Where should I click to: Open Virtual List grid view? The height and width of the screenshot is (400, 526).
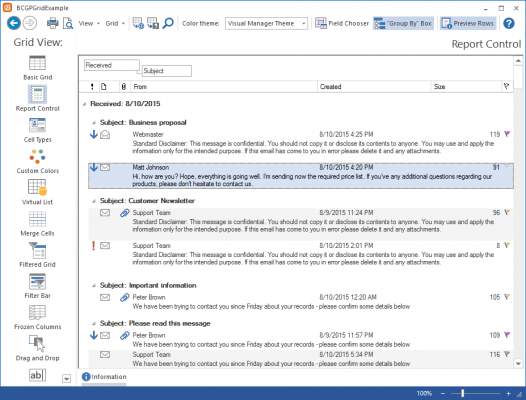click(38, 192)
